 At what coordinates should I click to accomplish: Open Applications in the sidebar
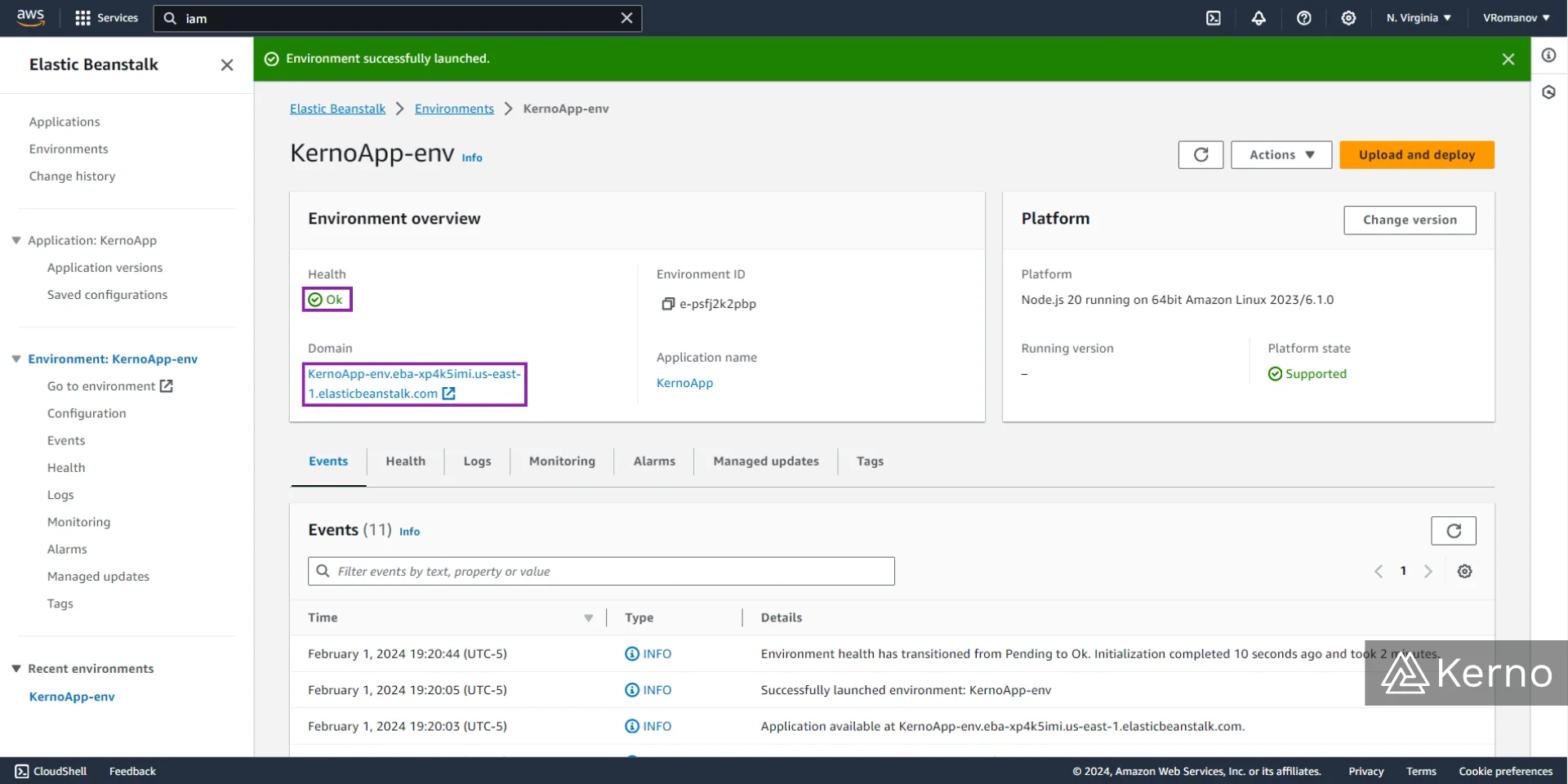[65, 122]
